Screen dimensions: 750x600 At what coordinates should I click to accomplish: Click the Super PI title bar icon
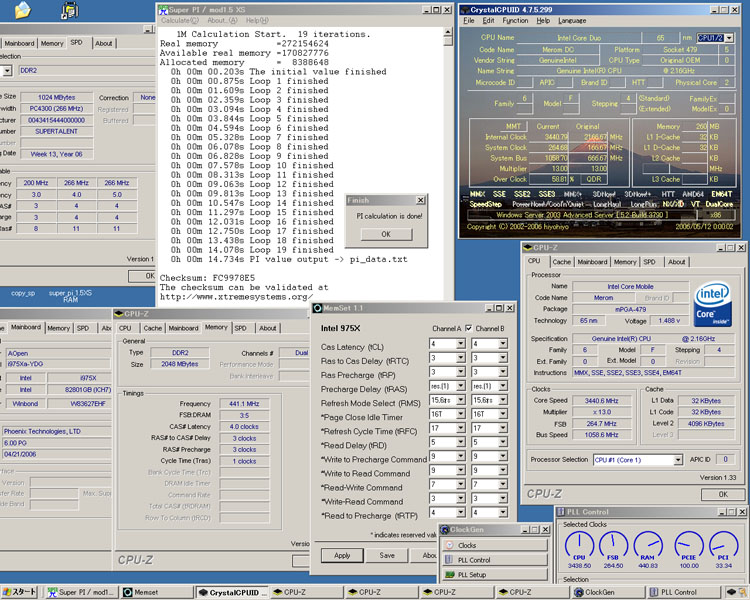coord(163,10)
